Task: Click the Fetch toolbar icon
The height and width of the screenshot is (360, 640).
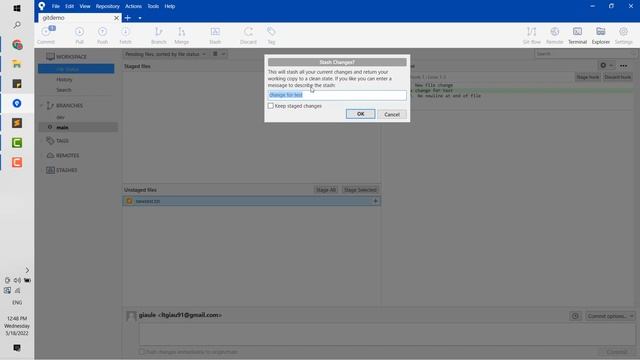Action: tap(125, 35)
